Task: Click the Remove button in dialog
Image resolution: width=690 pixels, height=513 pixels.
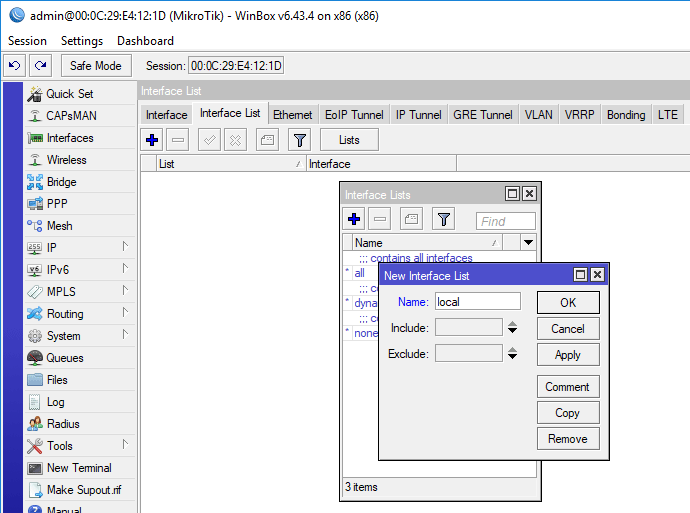Action: click(x=568, y=439)
